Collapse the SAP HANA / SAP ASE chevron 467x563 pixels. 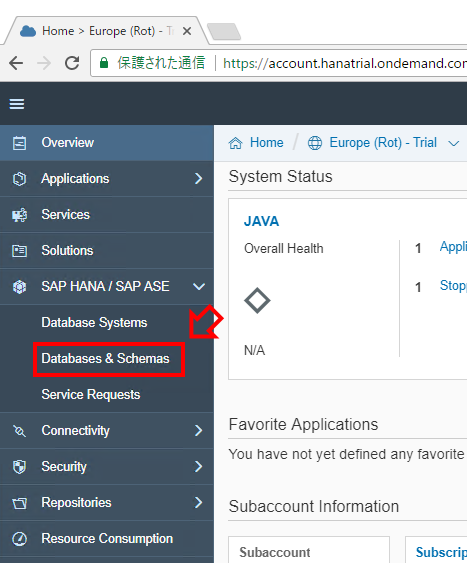pos(199,287)
